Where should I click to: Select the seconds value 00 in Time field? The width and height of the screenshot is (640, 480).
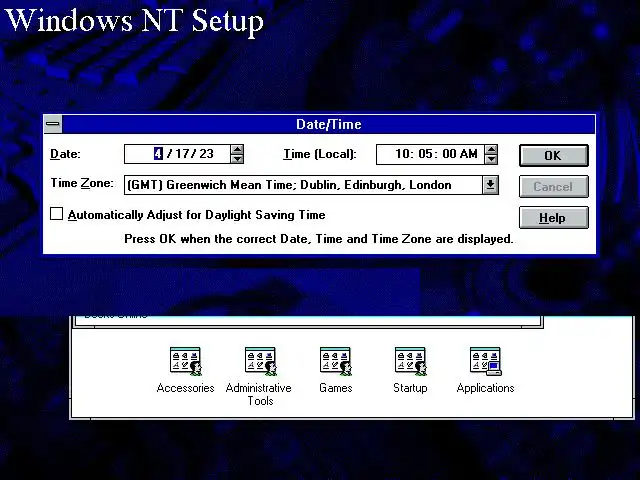pos(449,154)
